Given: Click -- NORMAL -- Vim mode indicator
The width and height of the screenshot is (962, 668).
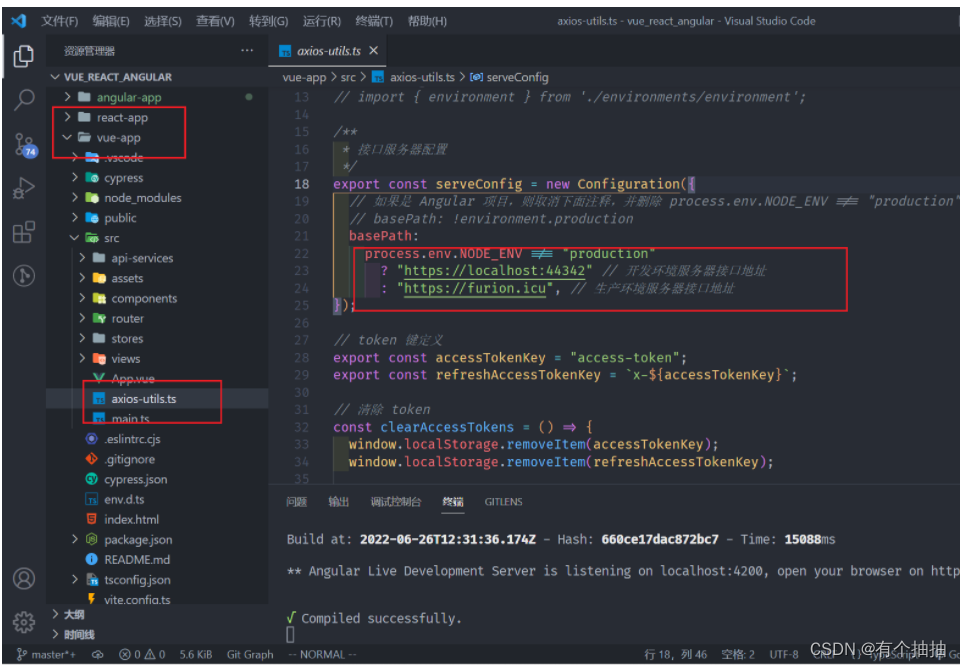Looking at the screenshot, I should coord(322,654).
